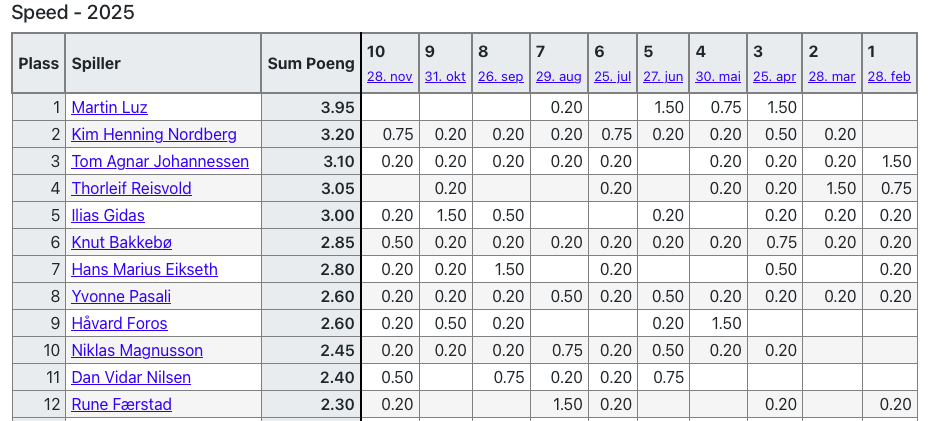Viewport: 932px width, 421px height.
Task: Go to Håvard Foros player page
Action: [x=119, y=324]
